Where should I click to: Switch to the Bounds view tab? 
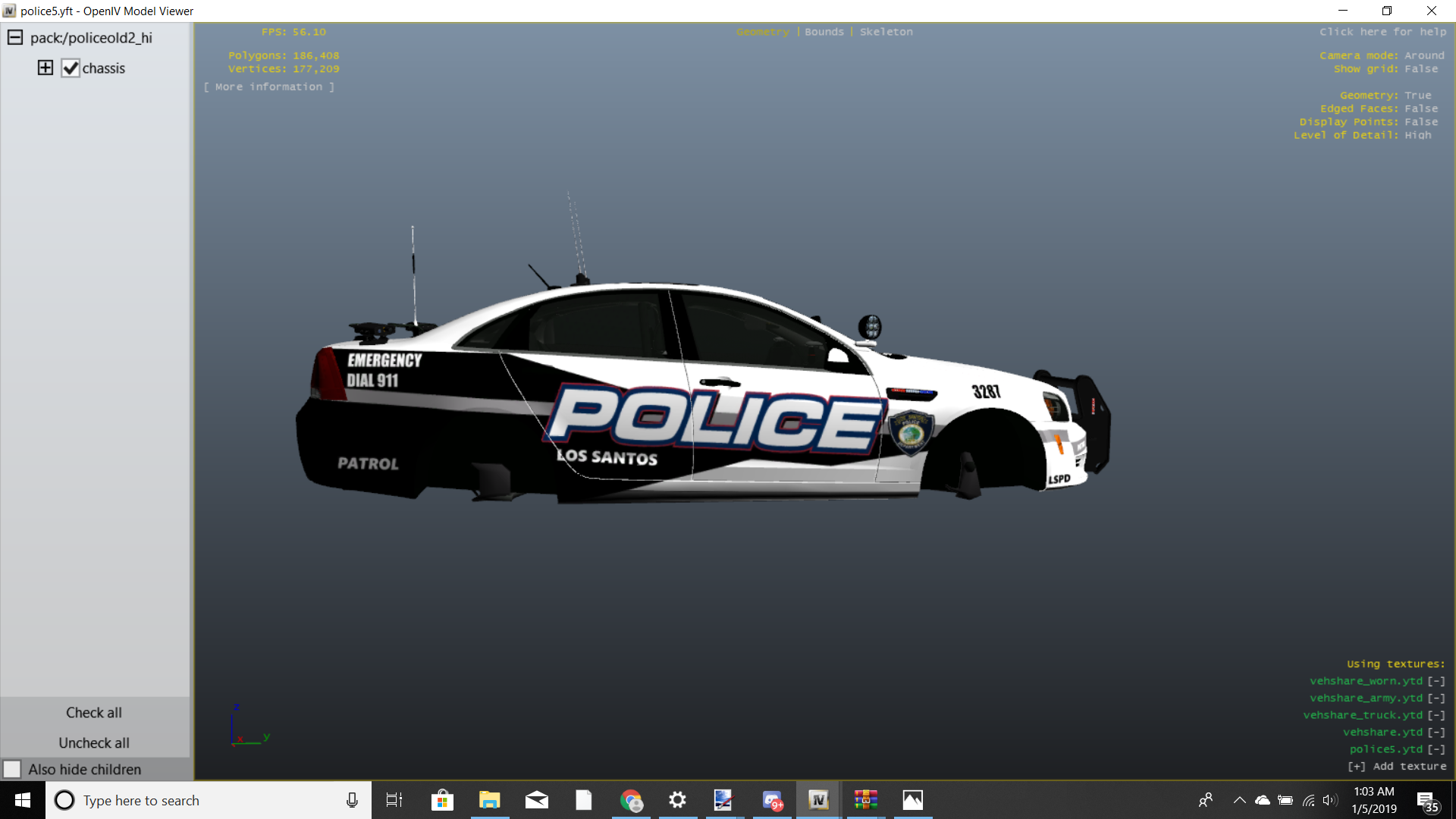click(x=824, y=32)
